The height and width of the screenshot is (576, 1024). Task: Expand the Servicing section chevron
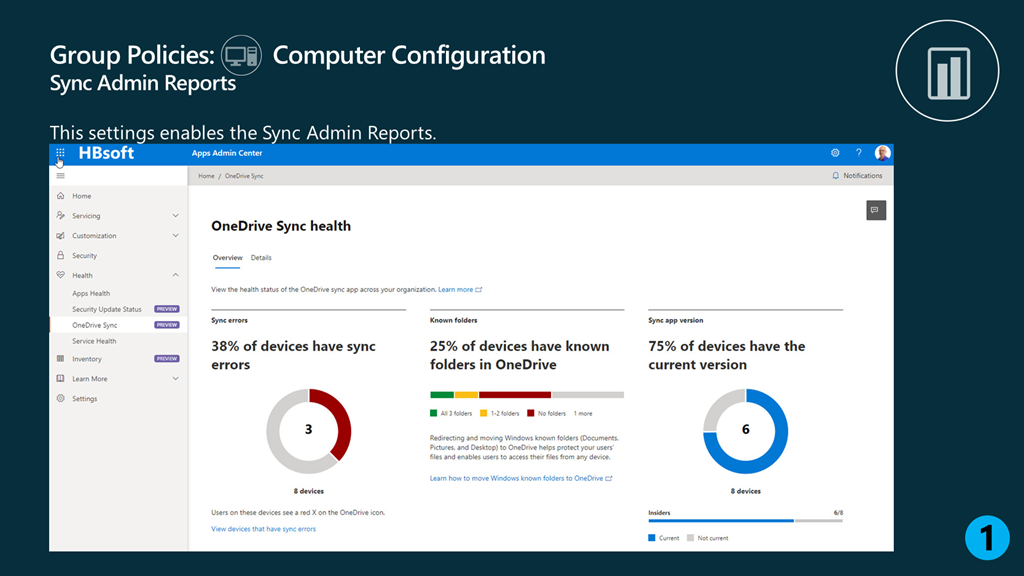point(176,216)
